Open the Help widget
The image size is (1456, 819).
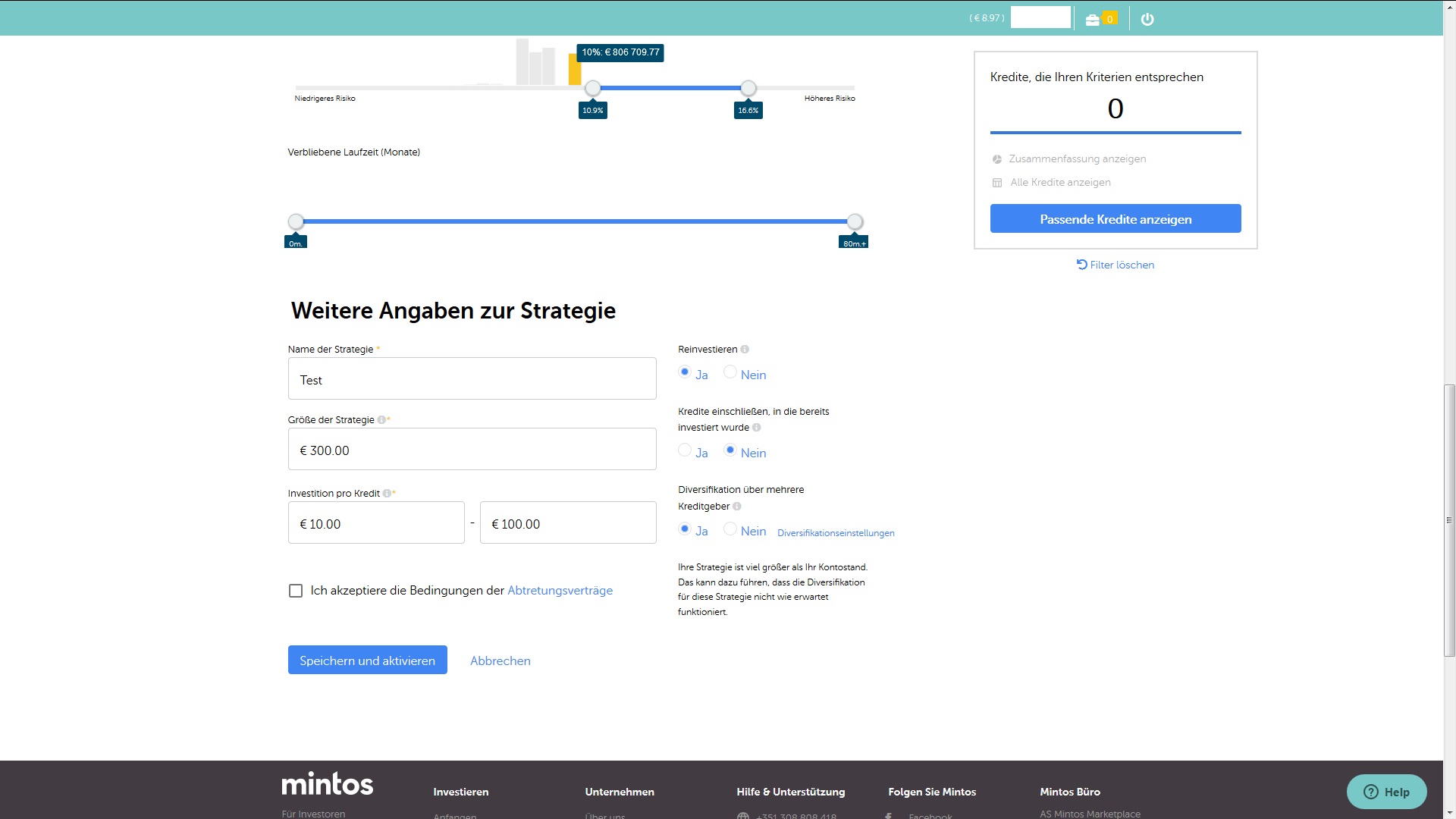(1386, 792)
